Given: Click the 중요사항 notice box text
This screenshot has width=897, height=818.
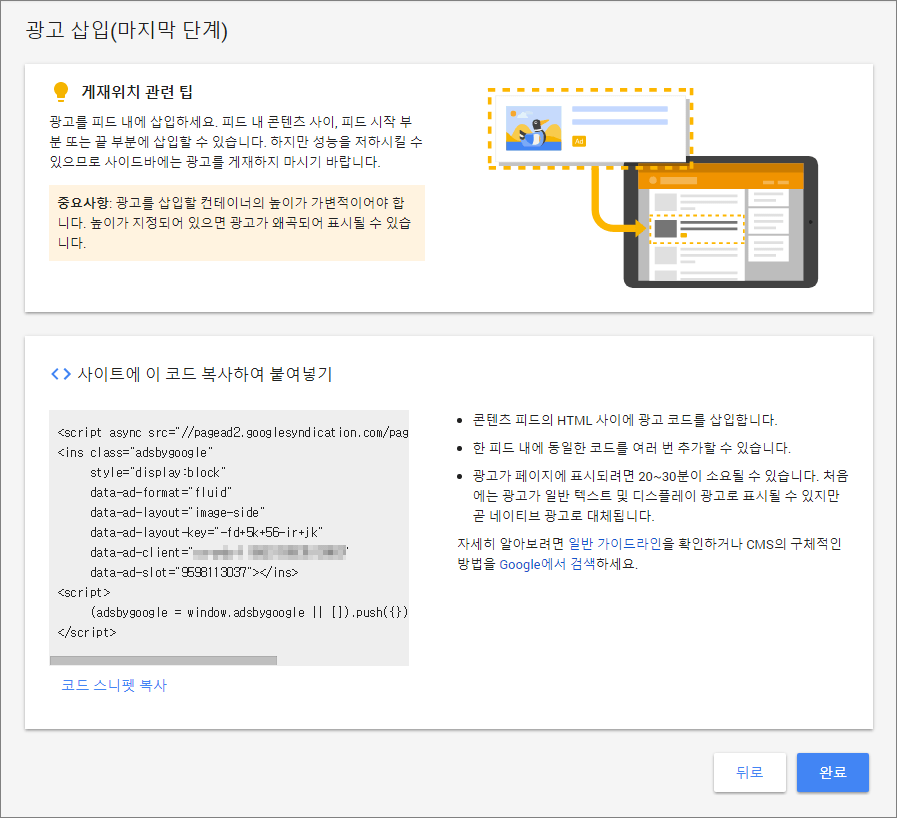Looking at the screenshot, I should (x=237, y=223).
